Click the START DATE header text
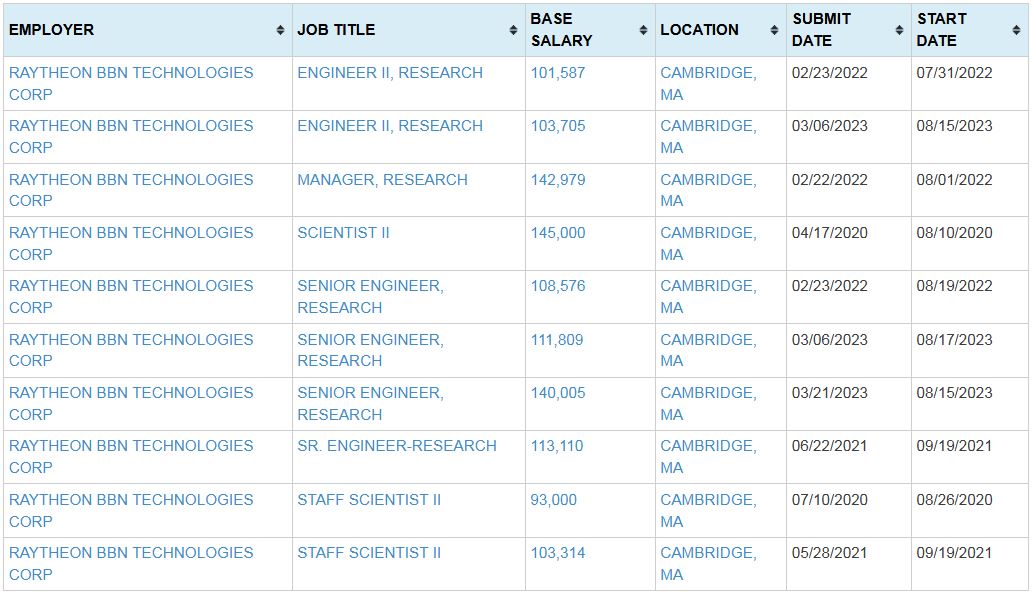 941,30
